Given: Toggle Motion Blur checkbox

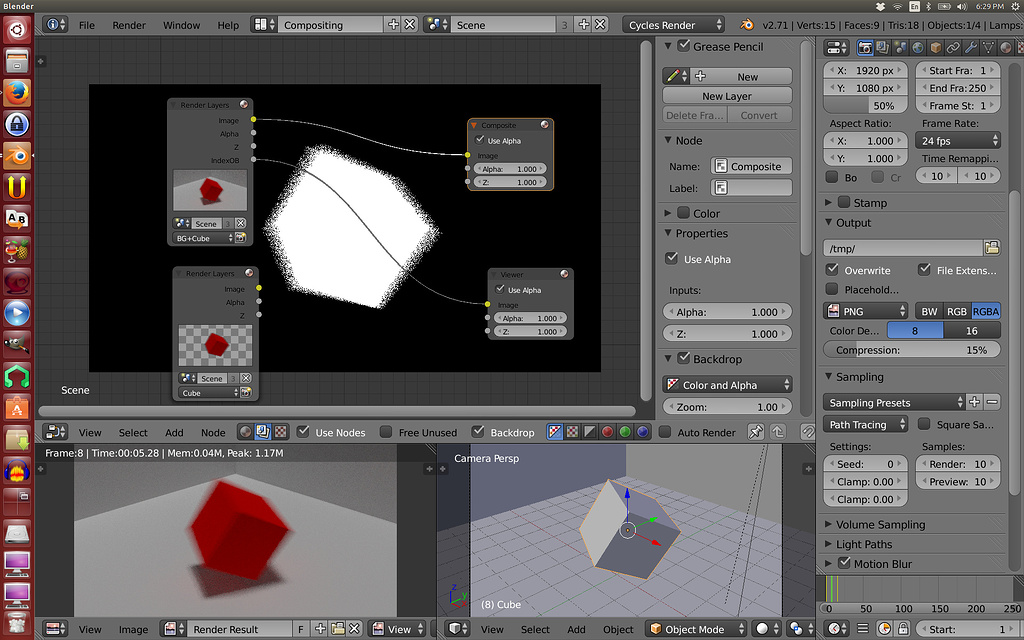Looking at the screenshot, I should tap(844, 562).
